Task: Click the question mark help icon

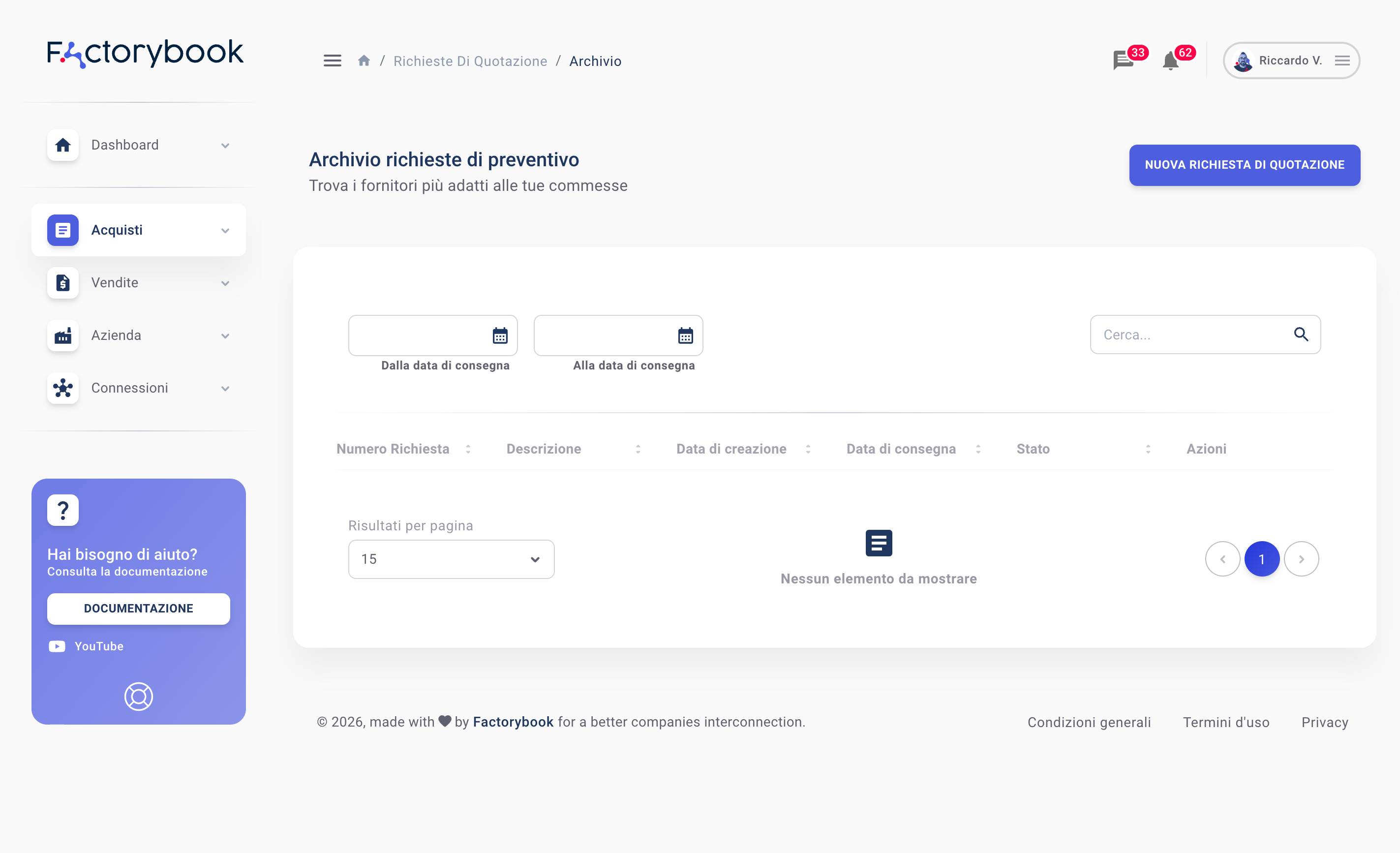Action: click(x=63, y=510)
